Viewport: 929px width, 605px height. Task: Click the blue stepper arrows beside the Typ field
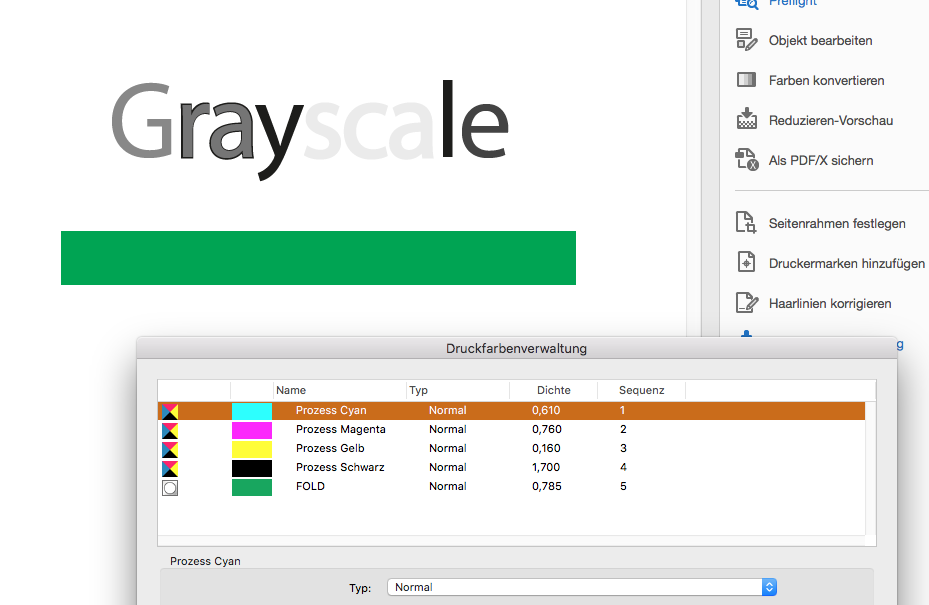(768, 587)
